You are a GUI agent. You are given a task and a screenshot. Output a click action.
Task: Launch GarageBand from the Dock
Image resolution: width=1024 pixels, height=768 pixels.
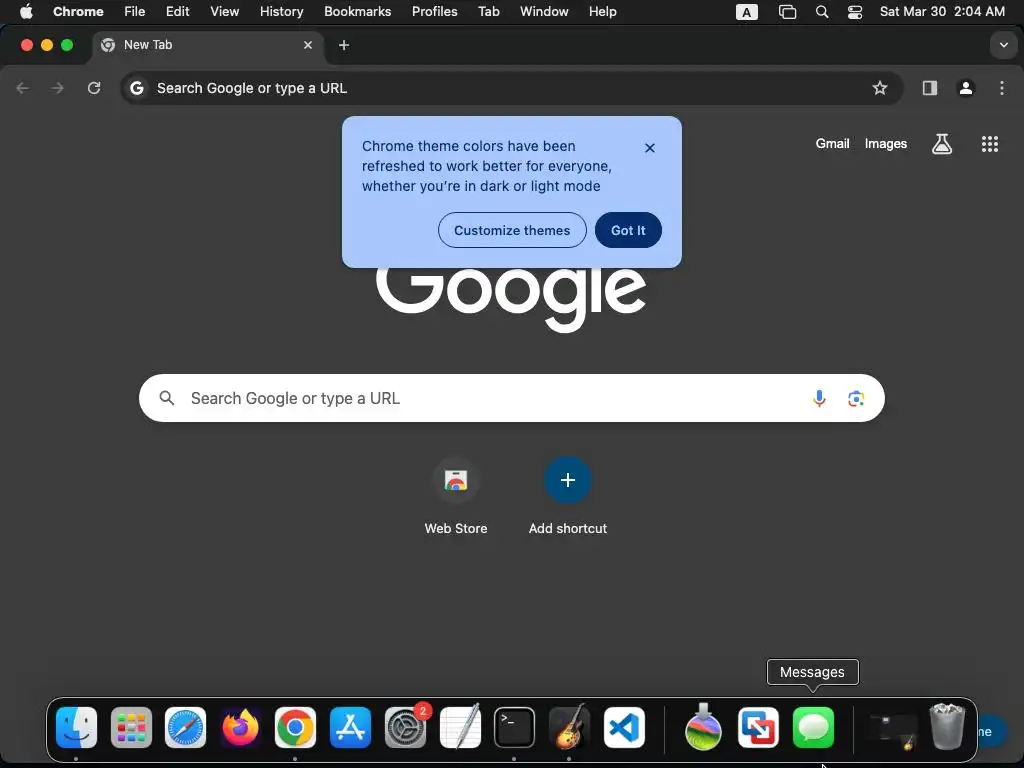[x=569, y=728]
